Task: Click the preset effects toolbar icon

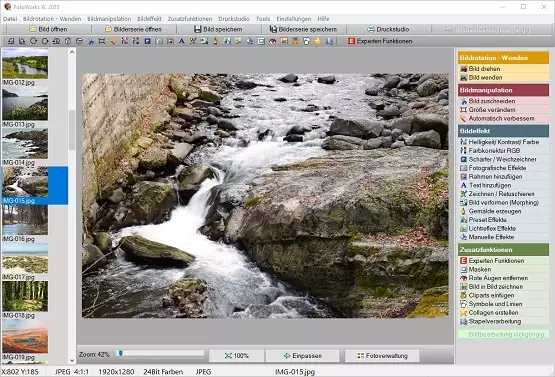Action: tap(227, 41)
